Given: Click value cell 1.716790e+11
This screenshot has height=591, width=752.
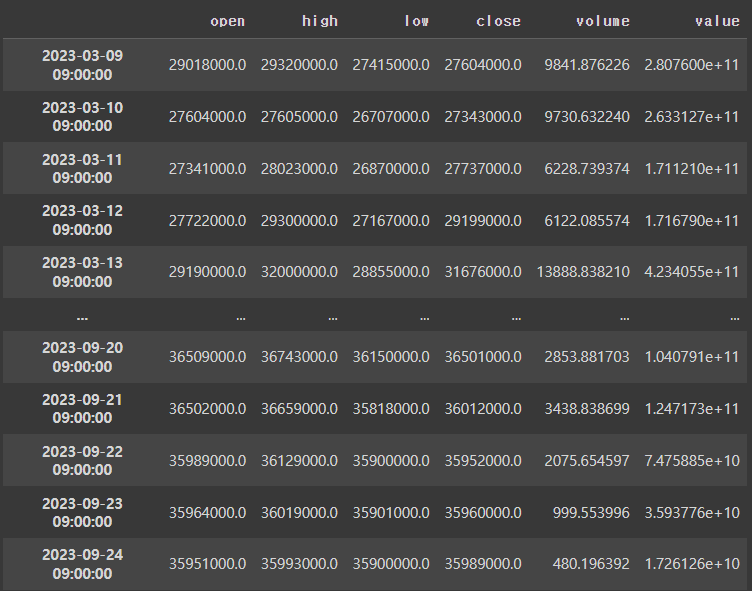Looking at the screenshot, I should coord(692,221).
